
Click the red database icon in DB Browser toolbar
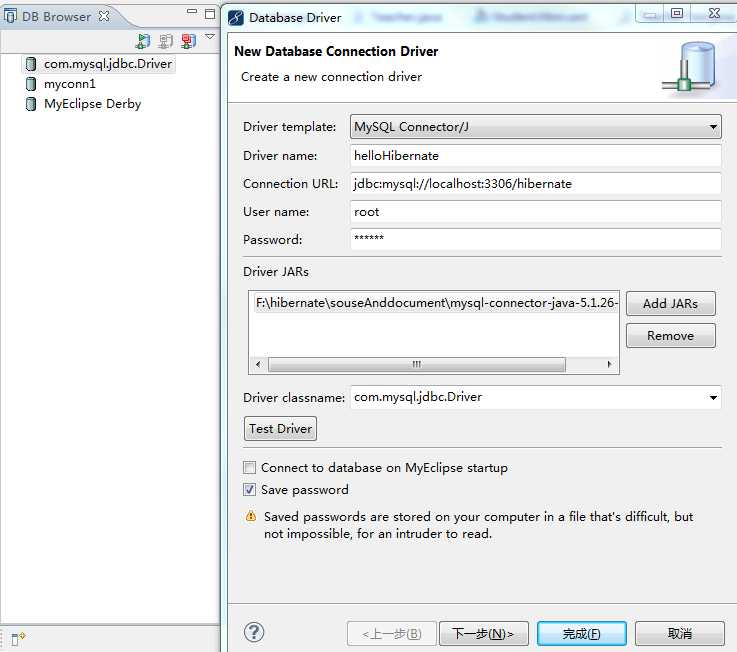tap(188, 41)
